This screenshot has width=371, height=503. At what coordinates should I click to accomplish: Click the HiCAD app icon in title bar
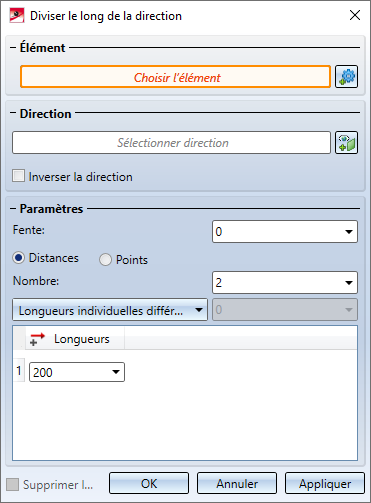click(x=17, y=16)
